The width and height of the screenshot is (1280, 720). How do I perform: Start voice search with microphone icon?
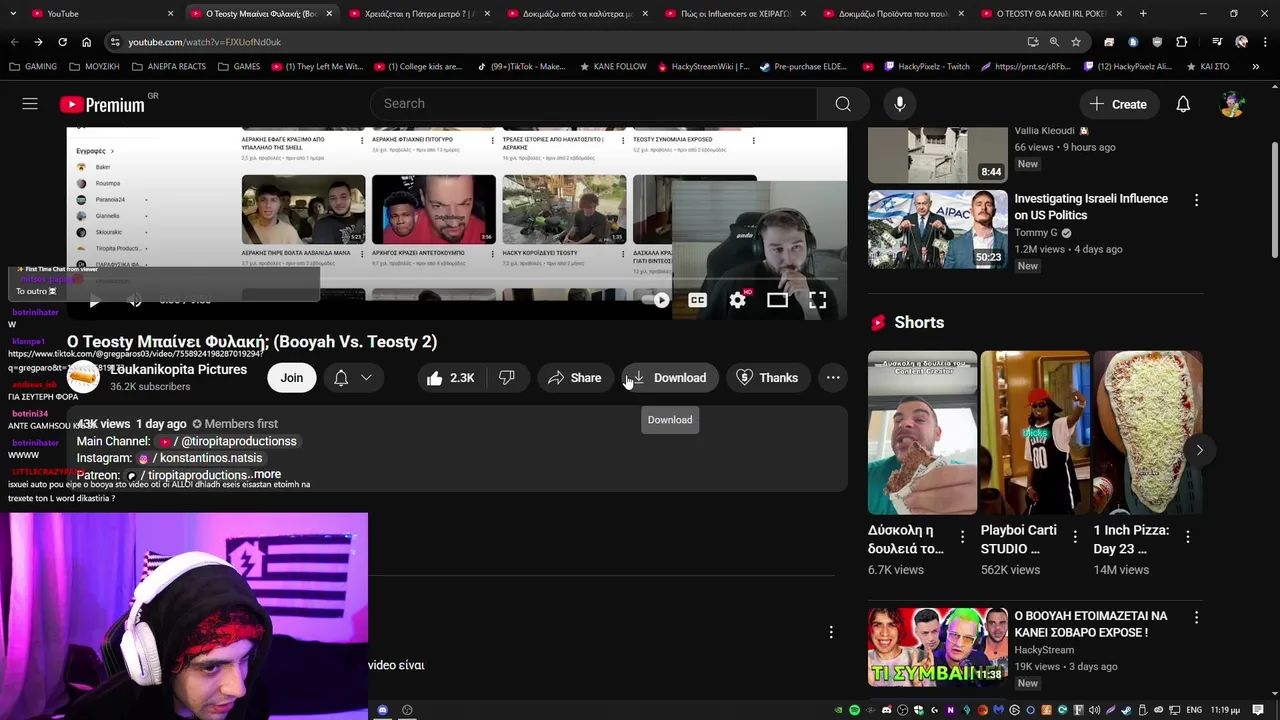coord(900,104)
